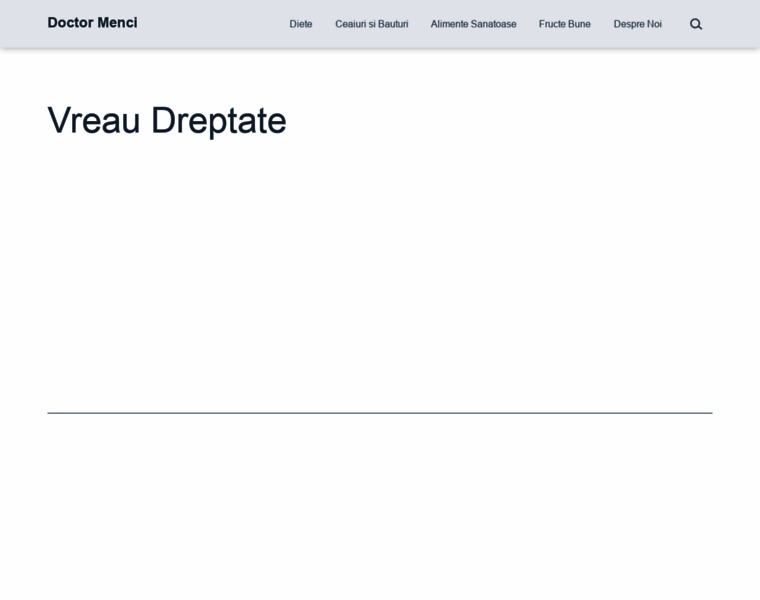Image resolution: width=760 pixels, height=600 pixels.
Task: Navigate to diets via Diete link
Action: coord(301,24)
